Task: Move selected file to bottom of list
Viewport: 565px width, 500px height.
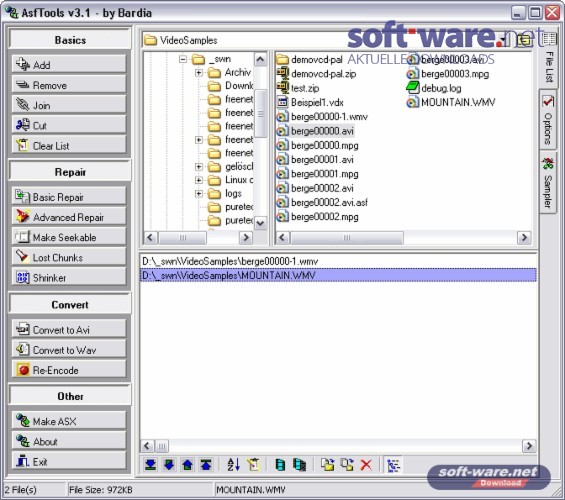Action: click(150, 465)
